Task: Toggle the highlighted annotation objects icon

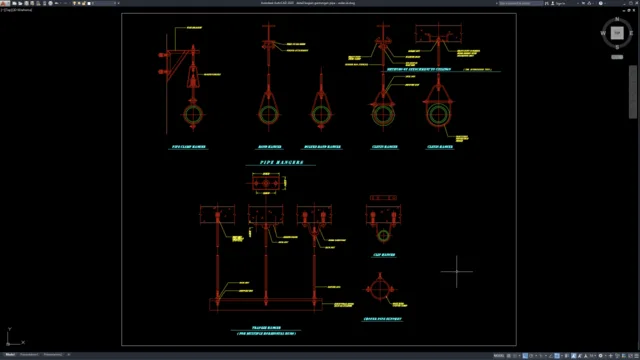Action: tap(573, 356)
